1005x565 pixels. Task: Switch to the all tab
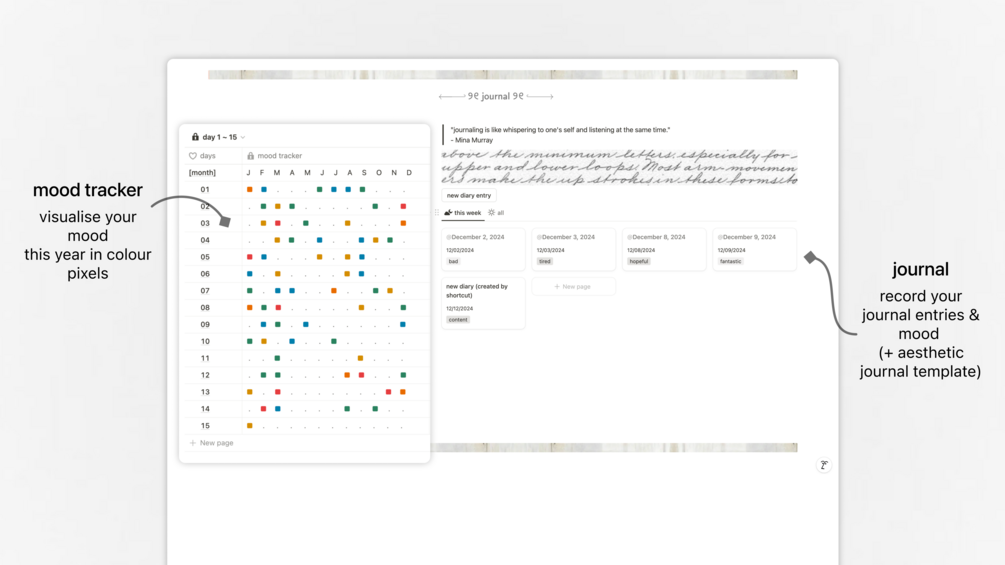(496, 213)
